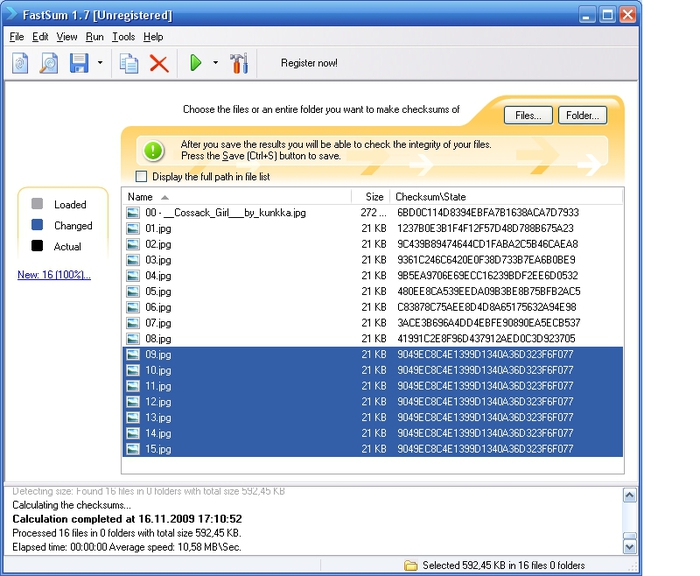Click the image icon beside 07.jpg
Viewport: 700px width, 576px height.
[133, 323]
